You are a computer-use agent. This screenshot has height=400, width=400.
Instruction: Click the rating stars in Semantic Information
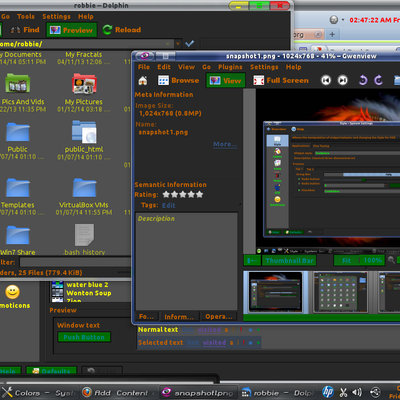click(x=183, y=194)
